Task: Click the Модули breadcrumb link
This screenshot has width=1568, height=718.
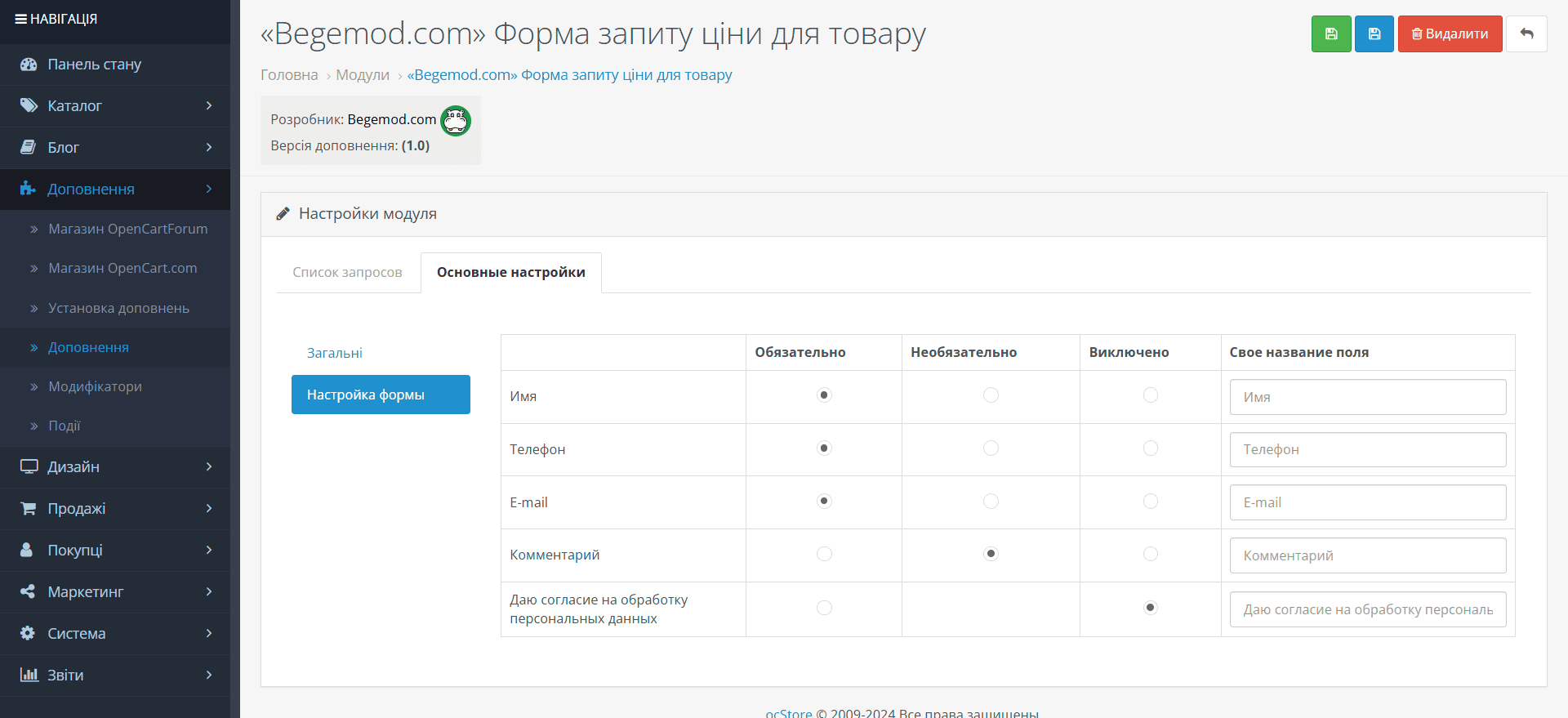Action: point(363,75)
